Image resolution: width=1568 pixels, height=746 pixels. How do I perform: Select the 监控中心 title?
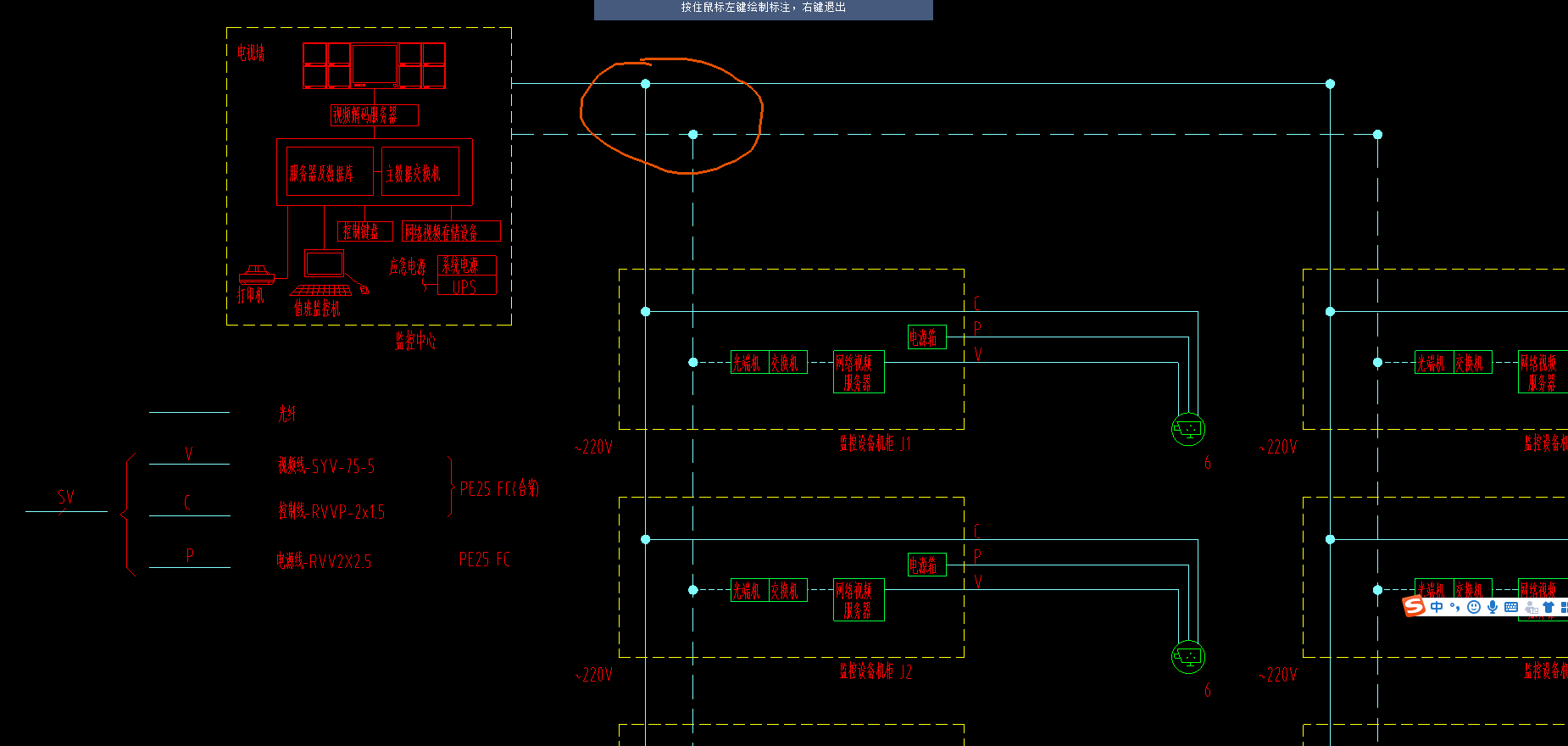coord(415,341)
